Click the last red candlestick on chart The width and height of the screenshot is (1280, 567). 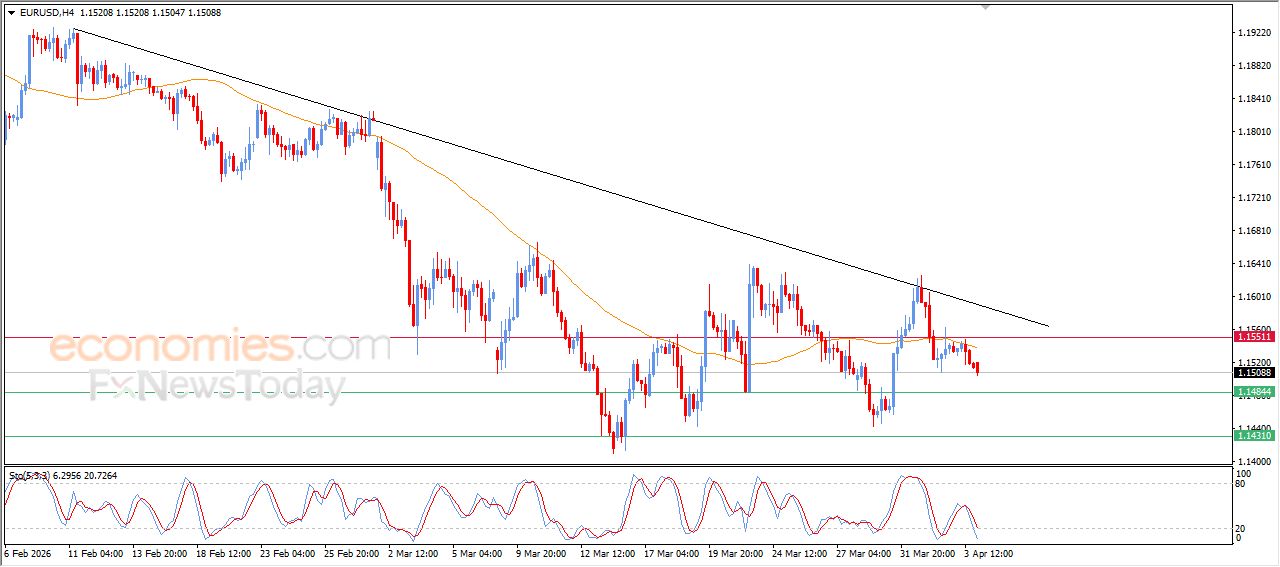coord(976,369)
